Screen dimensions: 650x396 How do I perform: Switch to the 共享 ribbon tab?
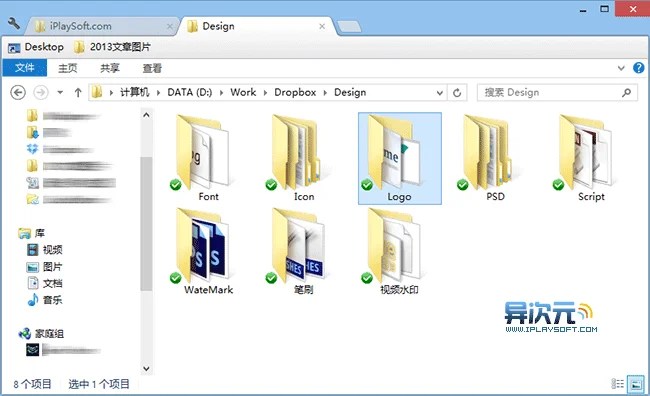[x=110, y=68]
